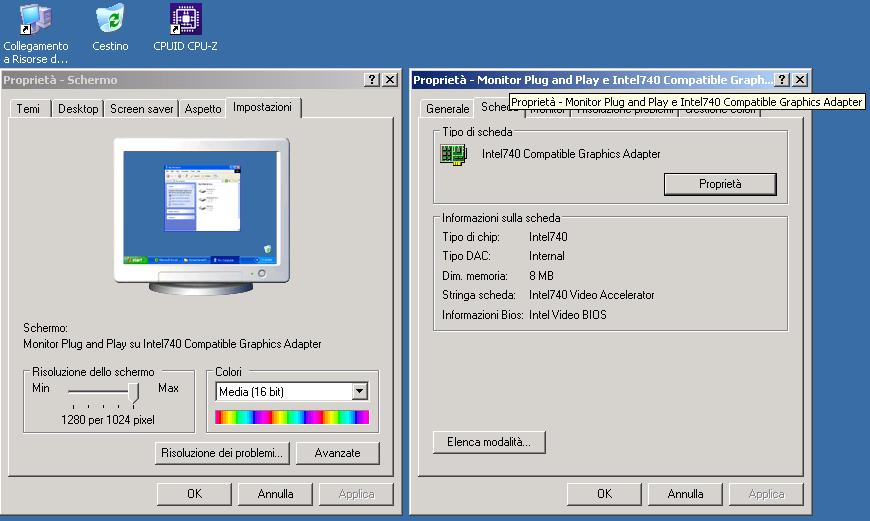Close the Monitor Plug and Play properties window
Image resolution: width=870 pixels, height=521 pixels.
coord(800,80)
